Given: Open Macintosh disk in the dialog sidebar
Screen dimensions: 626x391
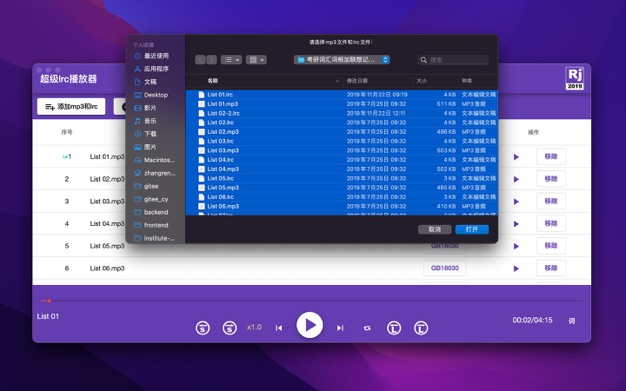Looking at the screenshot, I should [155, 160].
